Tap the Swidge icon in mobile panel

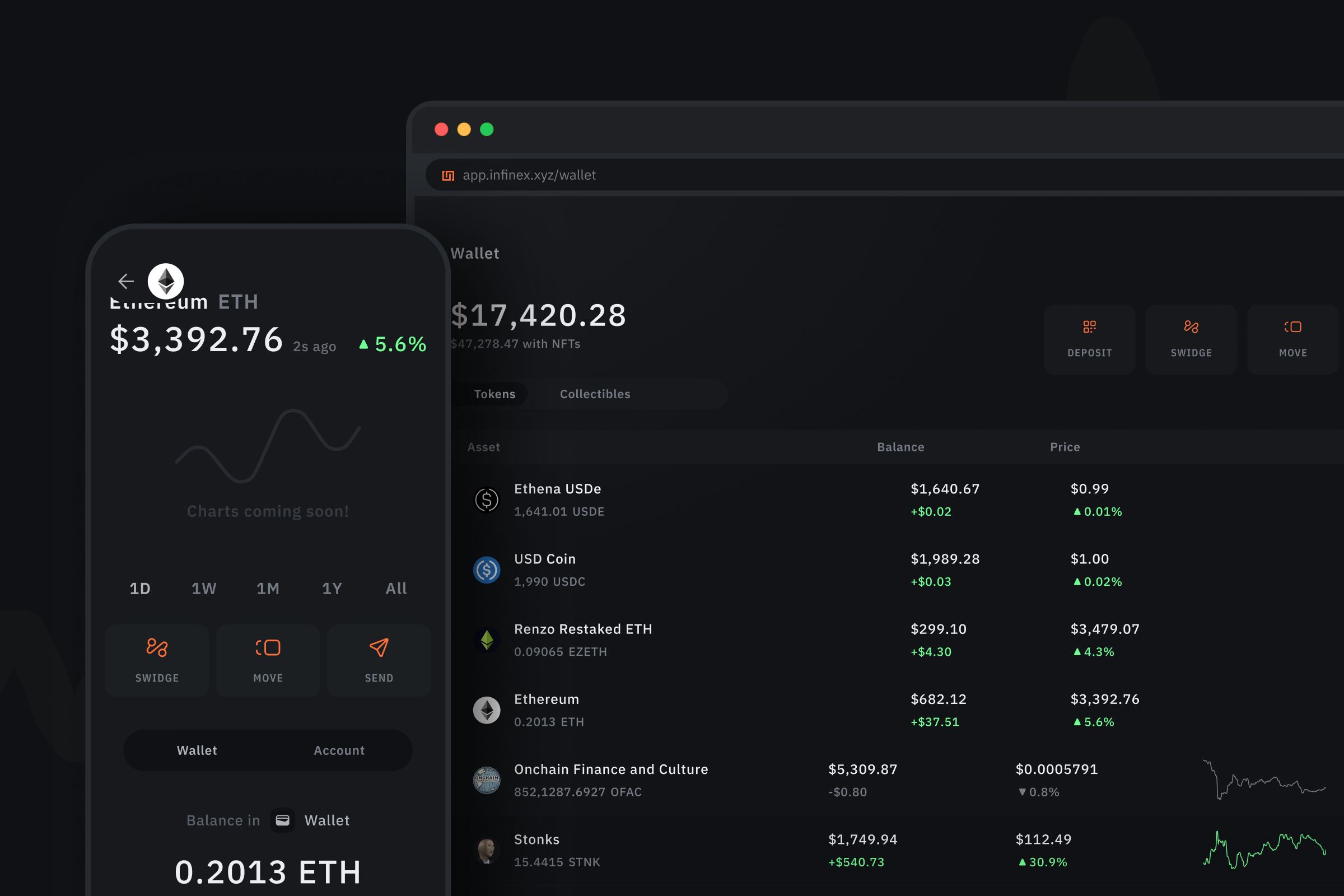coord(157,647)
